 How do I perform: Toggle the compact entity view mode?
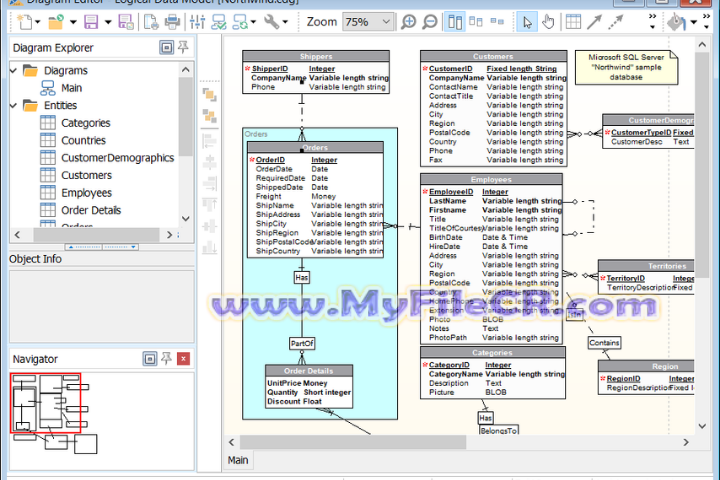coord(476,22)
